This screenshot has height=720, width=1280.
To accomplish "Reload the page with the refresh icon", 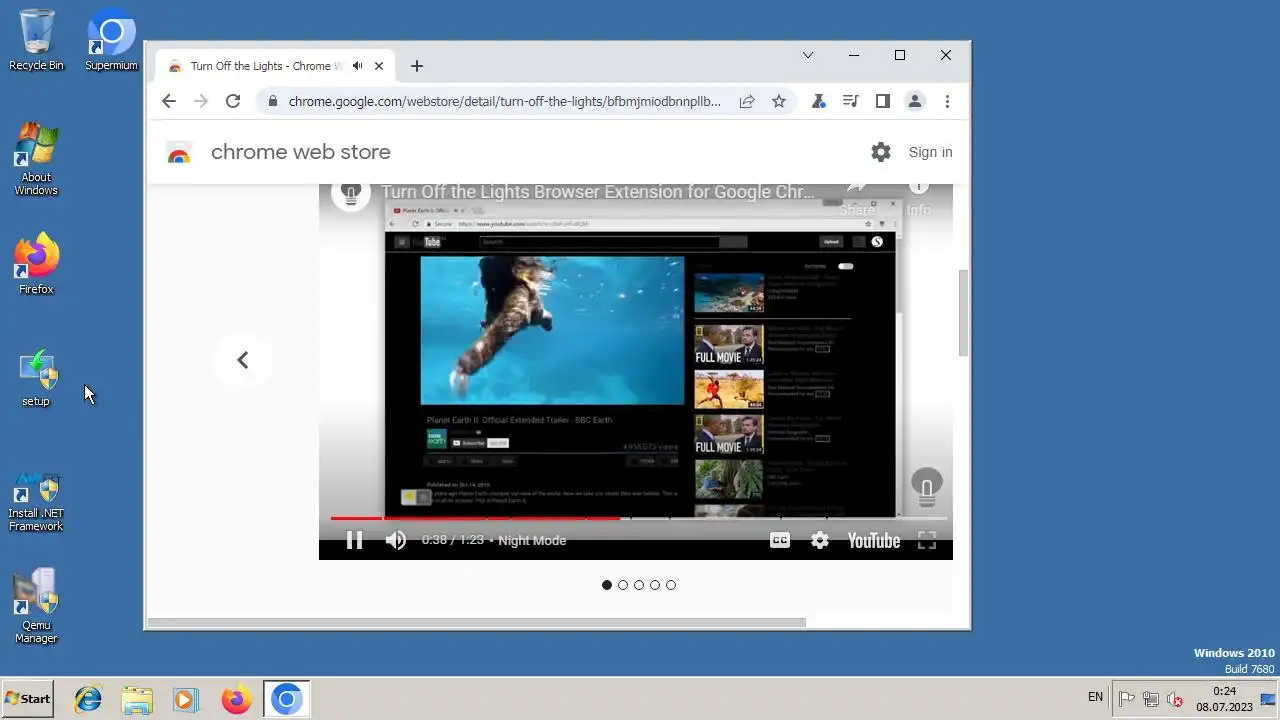I will pyautogui.click(x=233, y=101).
